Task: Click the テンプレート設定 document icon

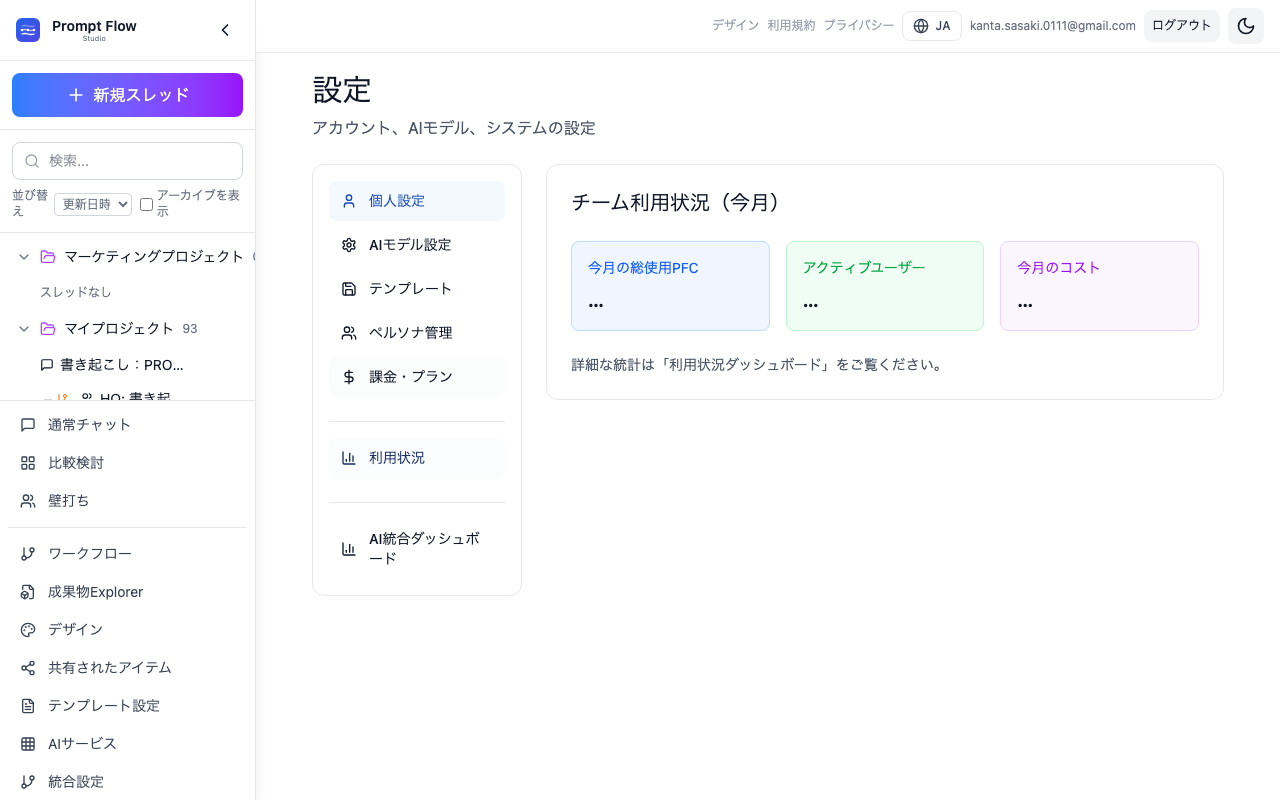Action: click(28, 706)
